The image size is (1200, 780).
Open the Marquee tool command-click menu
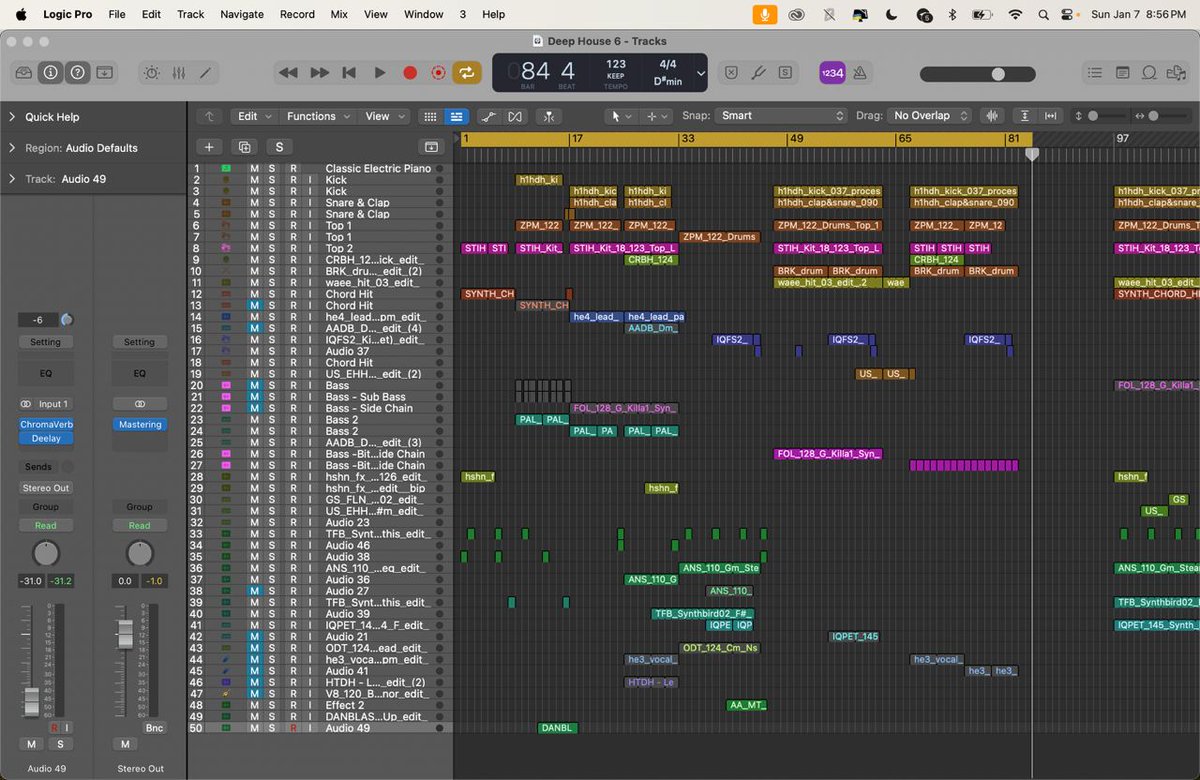coord(656,116)
